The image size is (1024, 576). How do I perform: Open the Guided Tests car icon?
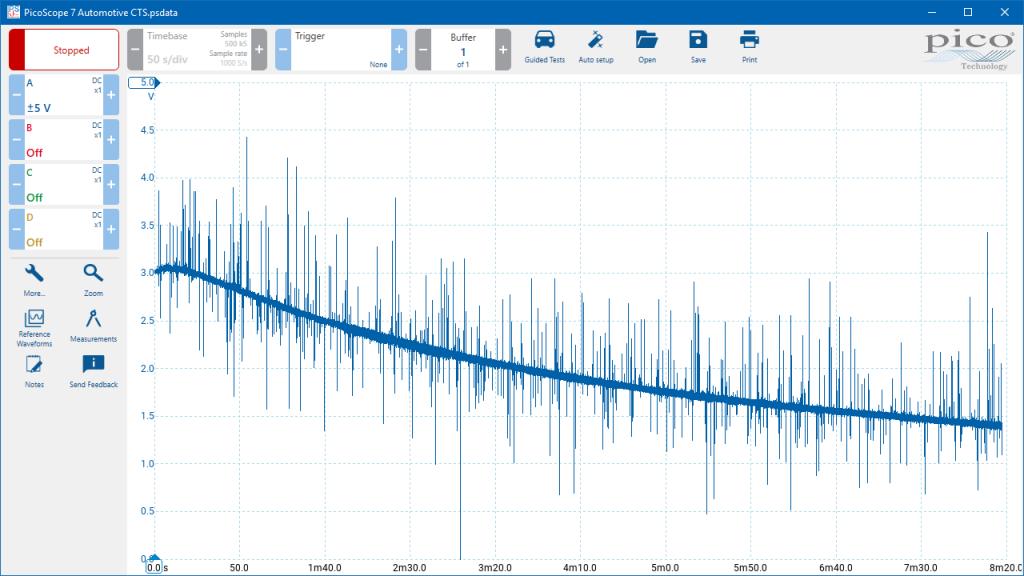544,48
